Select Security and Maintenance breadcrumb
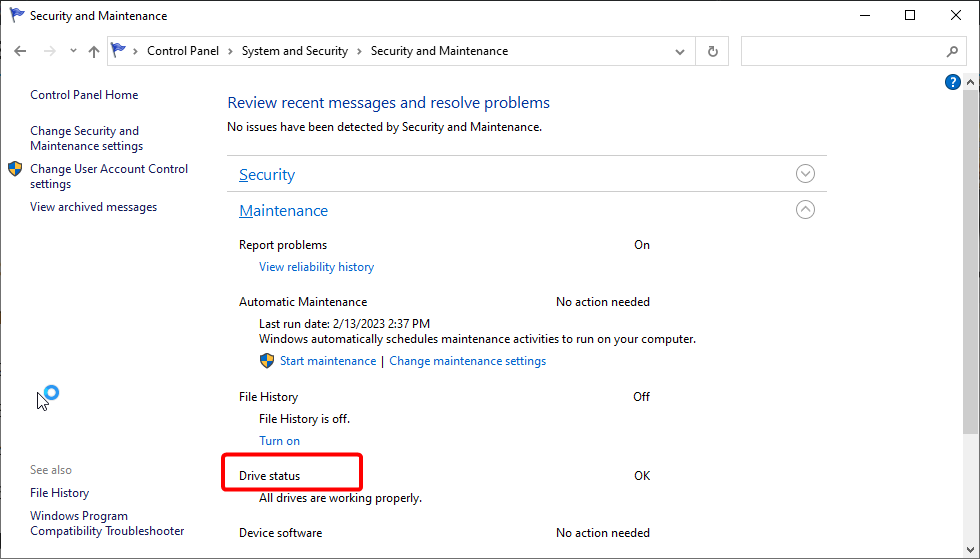Viewport: 980px width, 559px height. (x=439, y=51)
